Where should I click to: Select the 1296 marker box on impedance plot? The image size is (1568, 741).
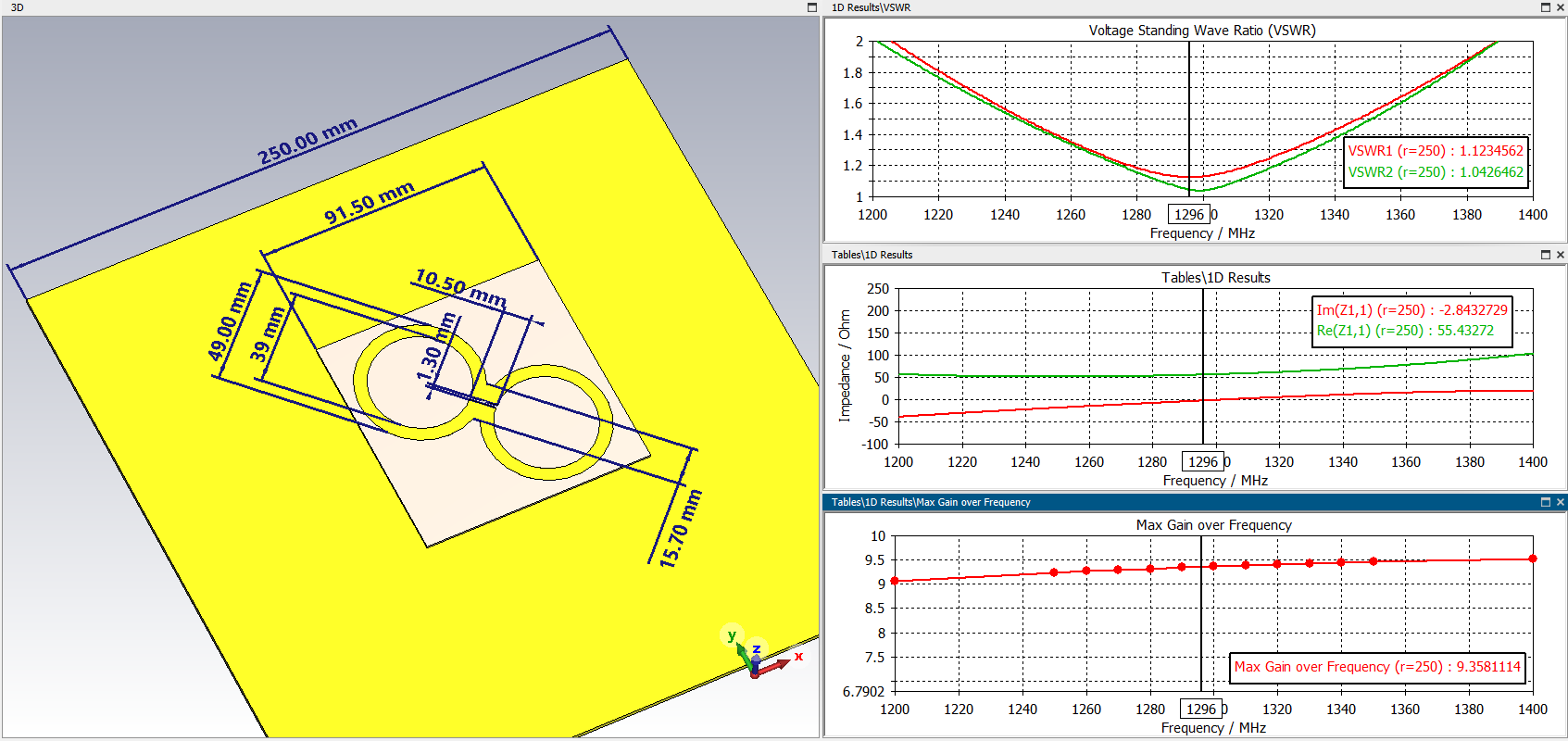click(1202, 462)
